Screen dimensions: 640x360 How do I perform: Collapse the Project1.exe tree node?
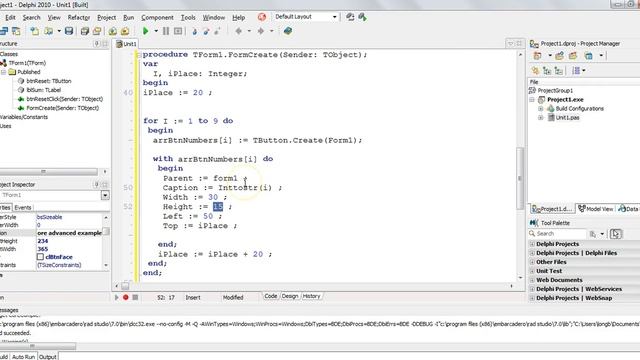point(532,100)
